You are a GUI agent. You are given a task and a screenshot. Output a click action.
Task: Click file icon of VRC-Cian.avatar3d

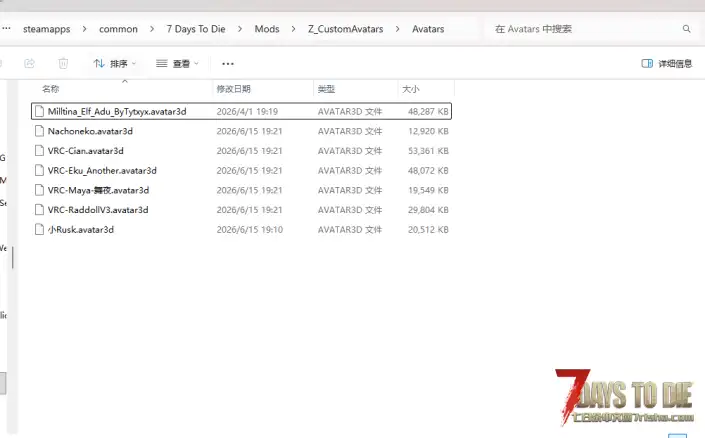click(40, 151)
